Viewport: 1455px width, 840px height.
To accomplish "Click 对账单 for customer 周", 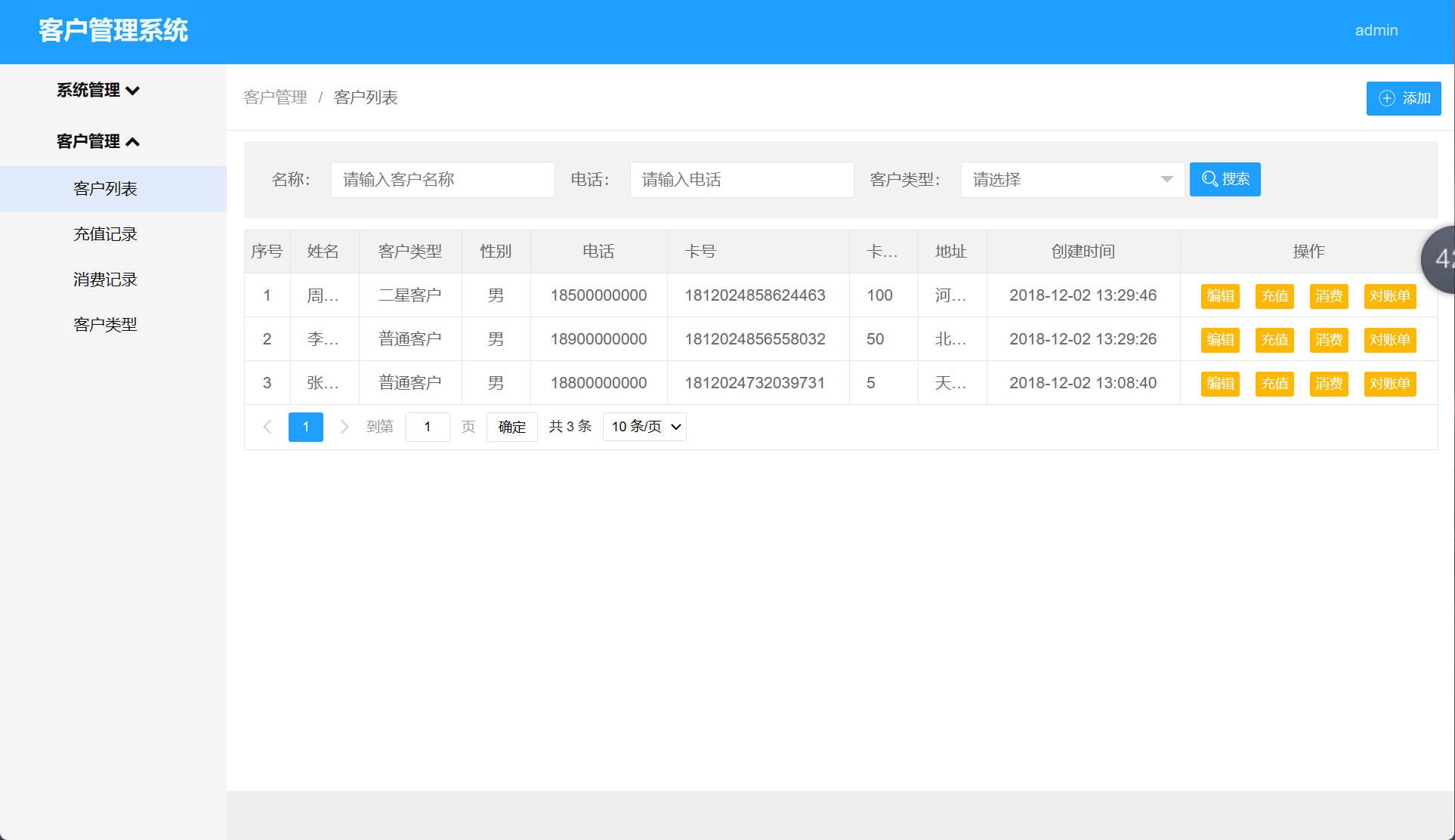I will coord(1390,295).
